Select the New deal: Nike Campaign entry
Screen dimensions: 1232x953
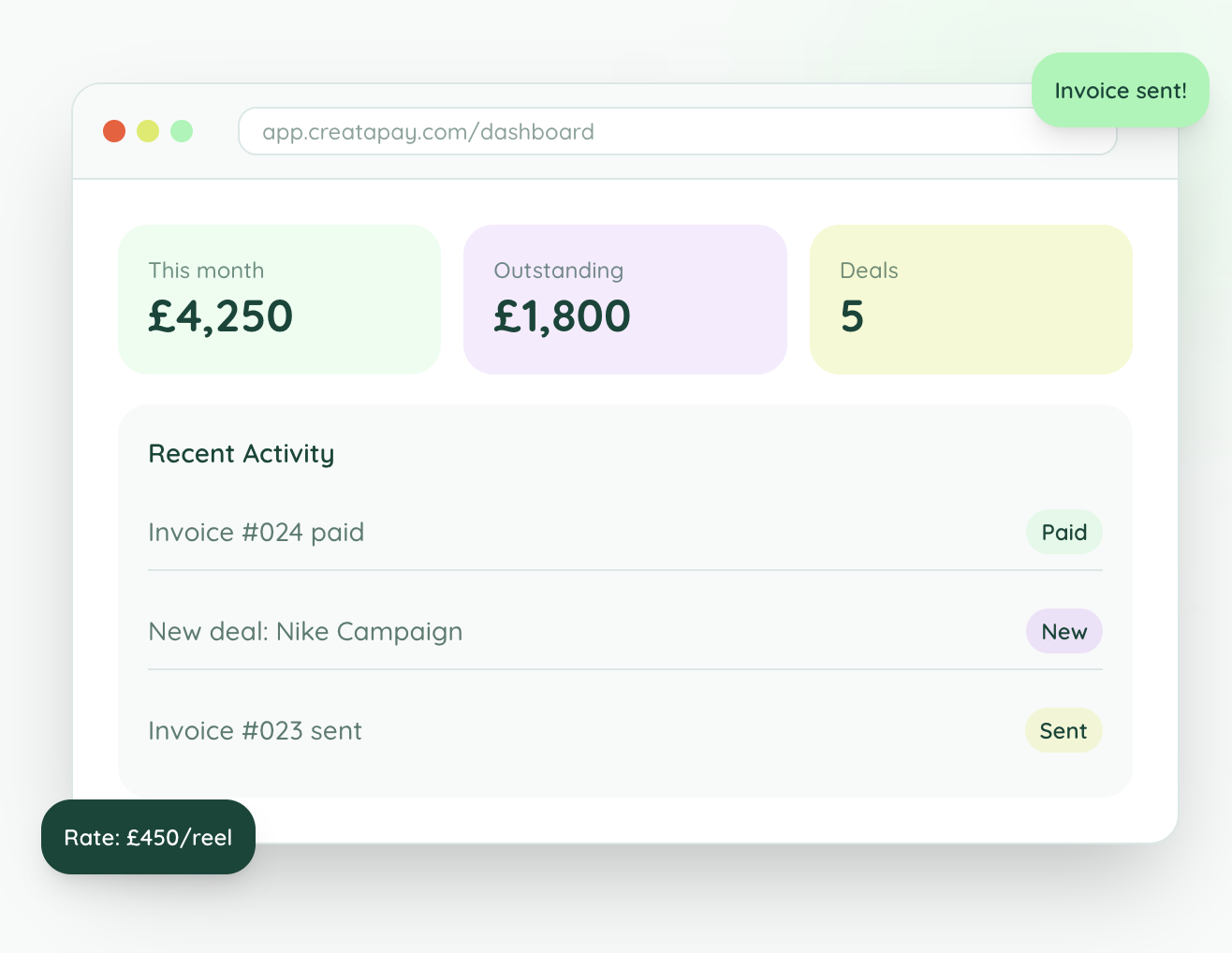pyautogui.click(x=305, y=632)
